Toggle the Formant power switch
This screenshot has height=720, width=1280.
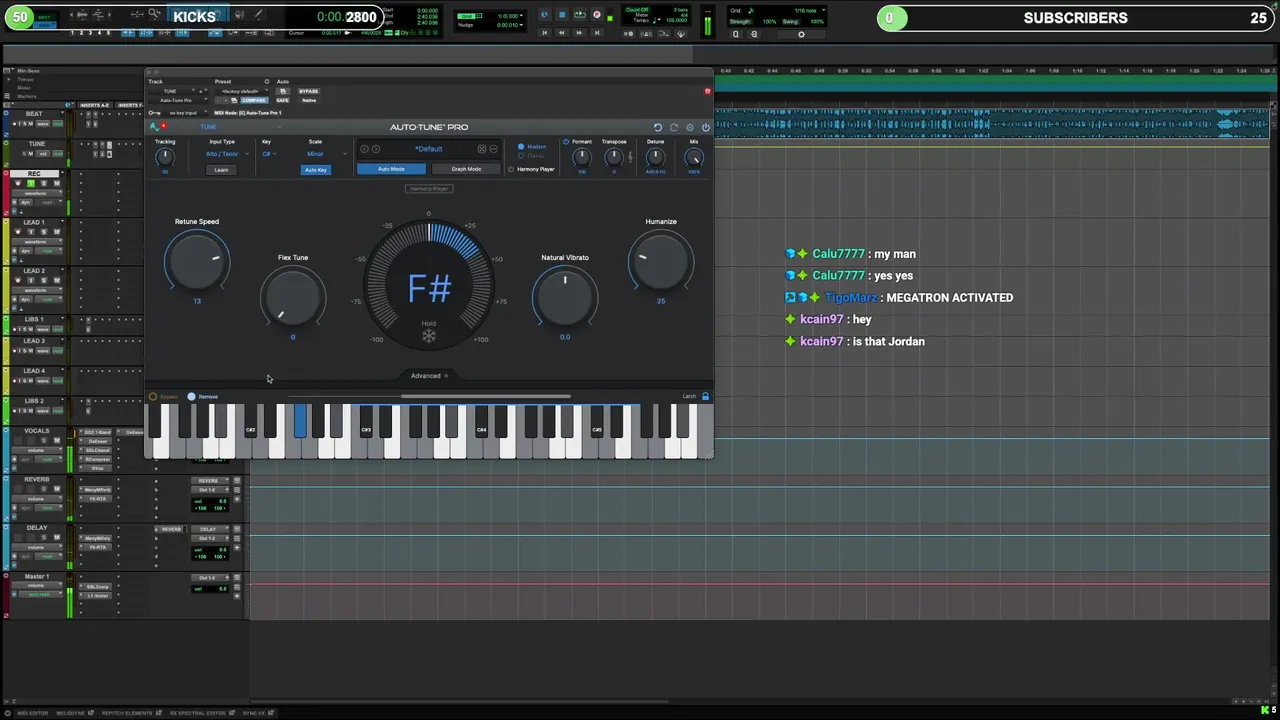coord(566,142)
